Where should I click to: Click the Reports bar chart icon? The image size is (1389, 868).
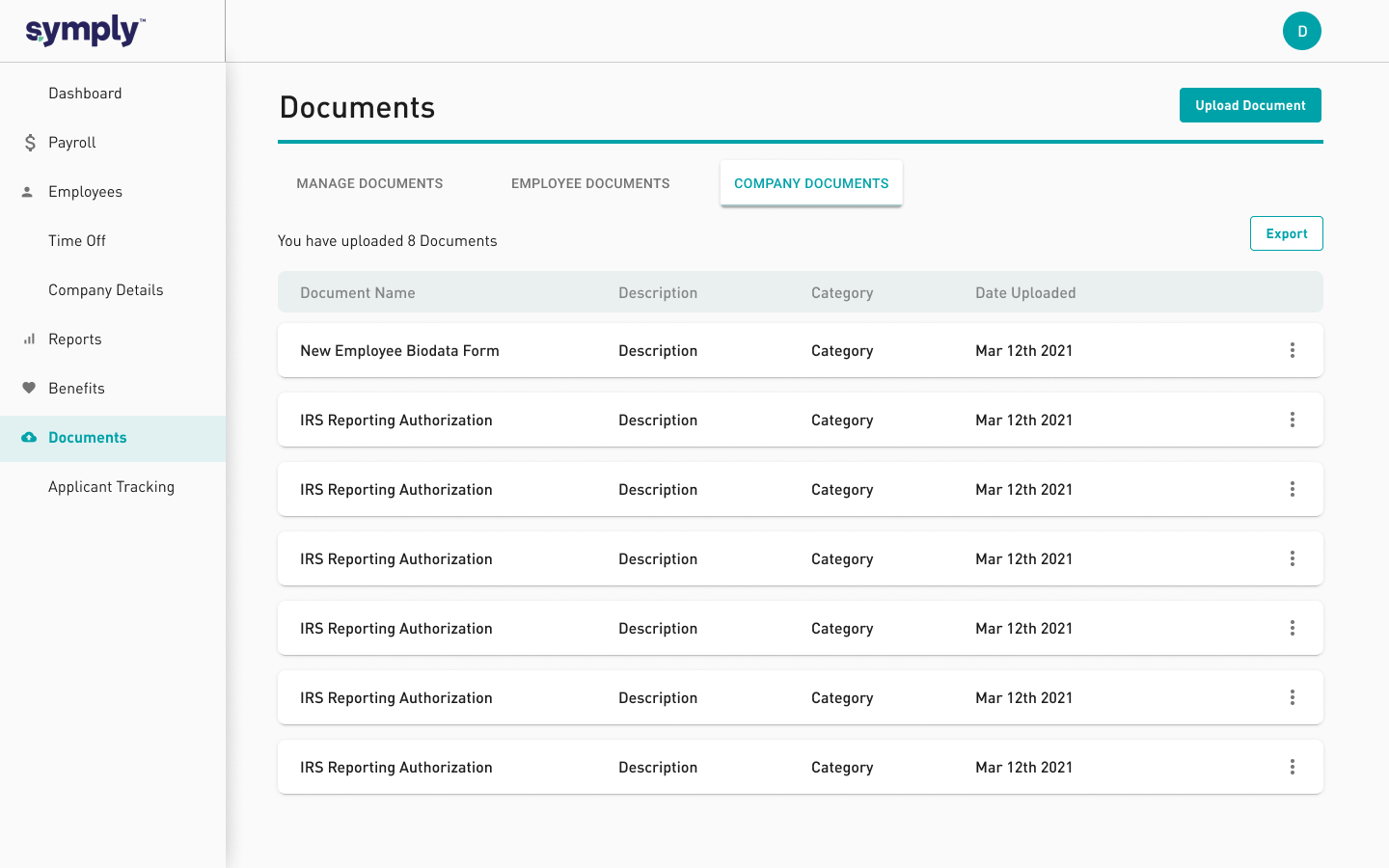[29, 339]
